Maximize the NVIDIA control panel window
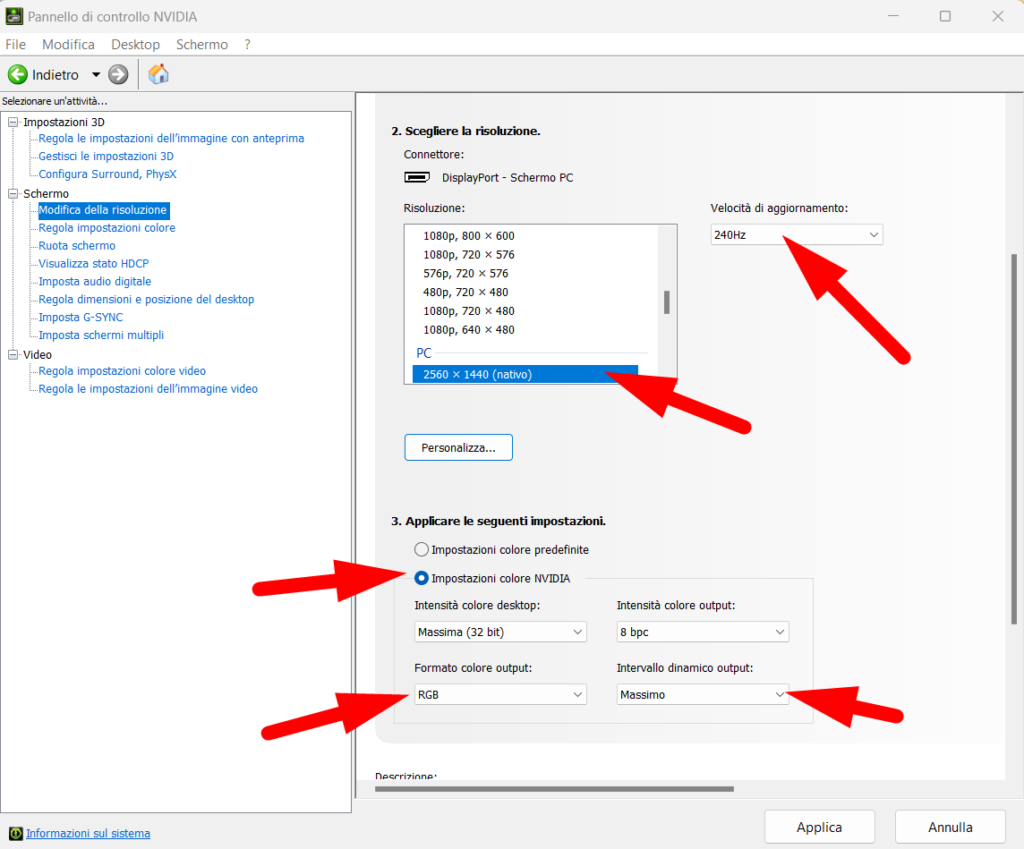The width and height of the screenshot is (1024, 849). point(945,16)
